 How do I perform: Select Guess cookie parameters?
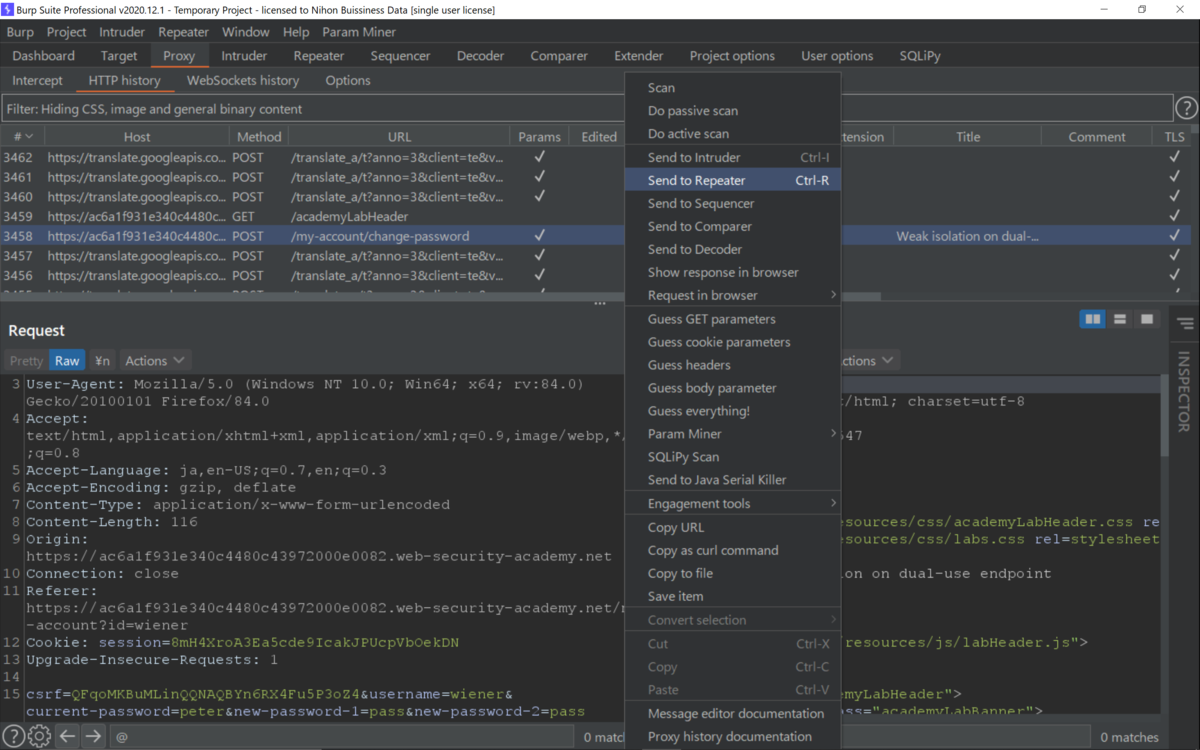[732, 342]
